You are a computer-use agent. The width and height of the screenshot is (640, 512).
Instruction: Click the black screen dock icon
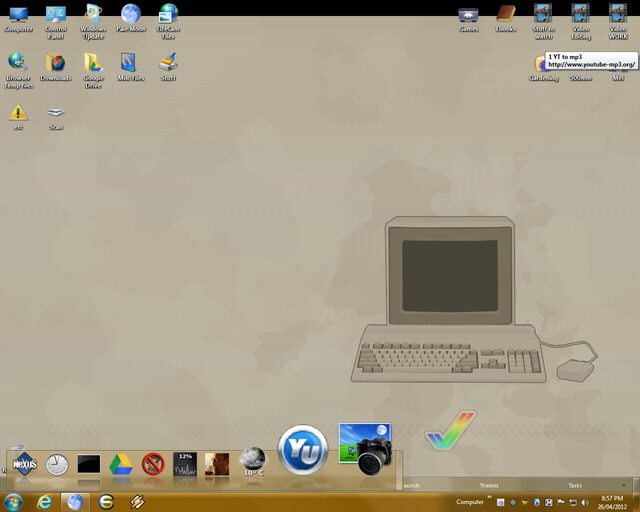click(89, 464)
